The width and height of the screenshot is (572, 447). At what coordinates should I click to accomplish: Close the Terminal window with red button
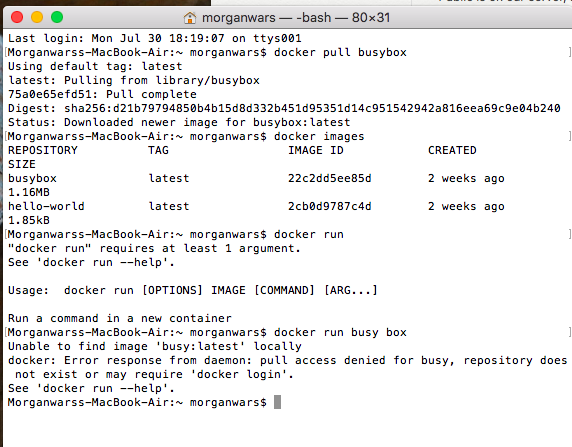17,17
